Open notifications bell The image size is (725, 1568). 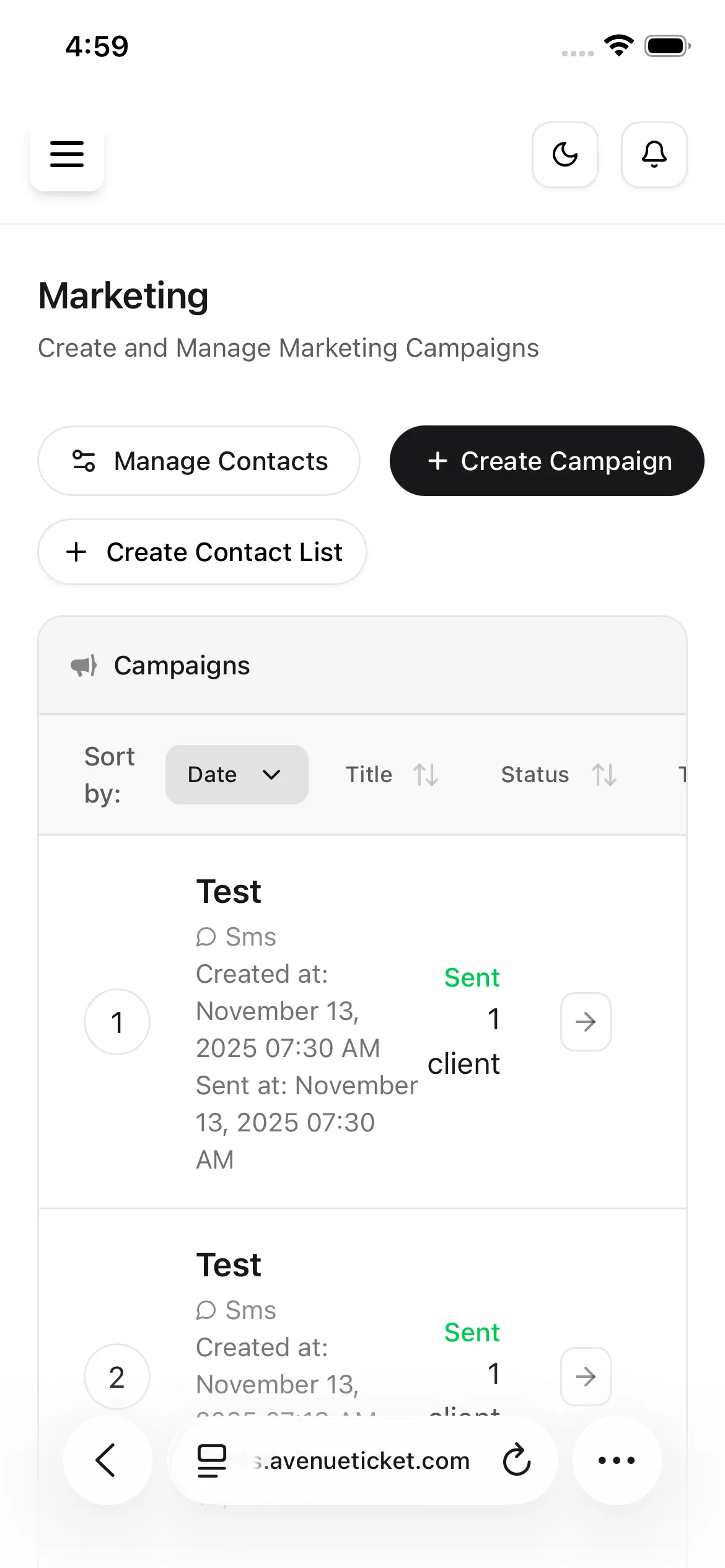[x=654, y=154]
